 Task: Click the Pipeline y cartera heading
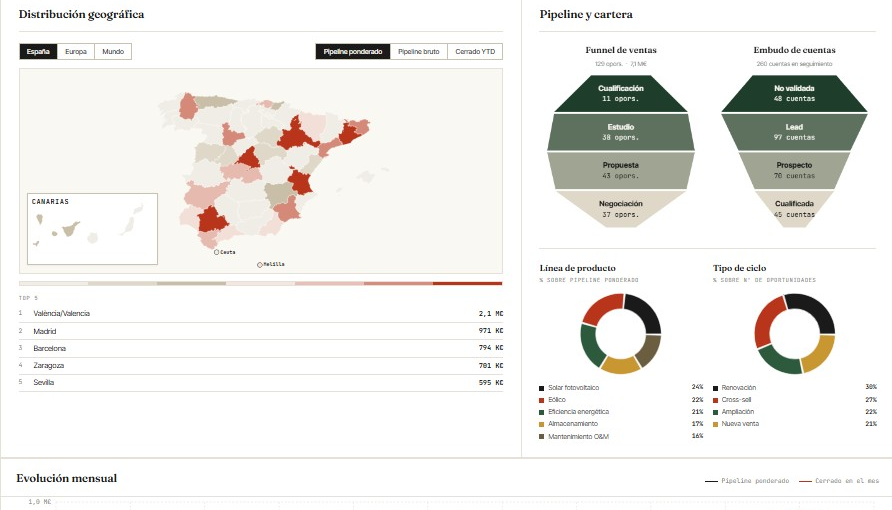tap(586, 15)
